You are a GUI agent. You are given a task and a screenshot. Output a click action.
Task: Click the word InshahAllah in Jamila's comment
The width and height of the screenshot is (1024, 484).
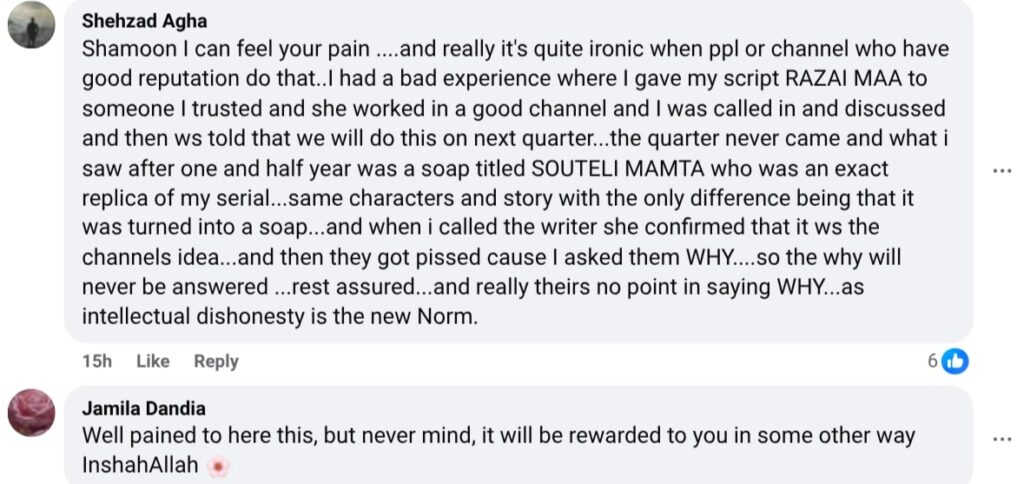[140, 466]
